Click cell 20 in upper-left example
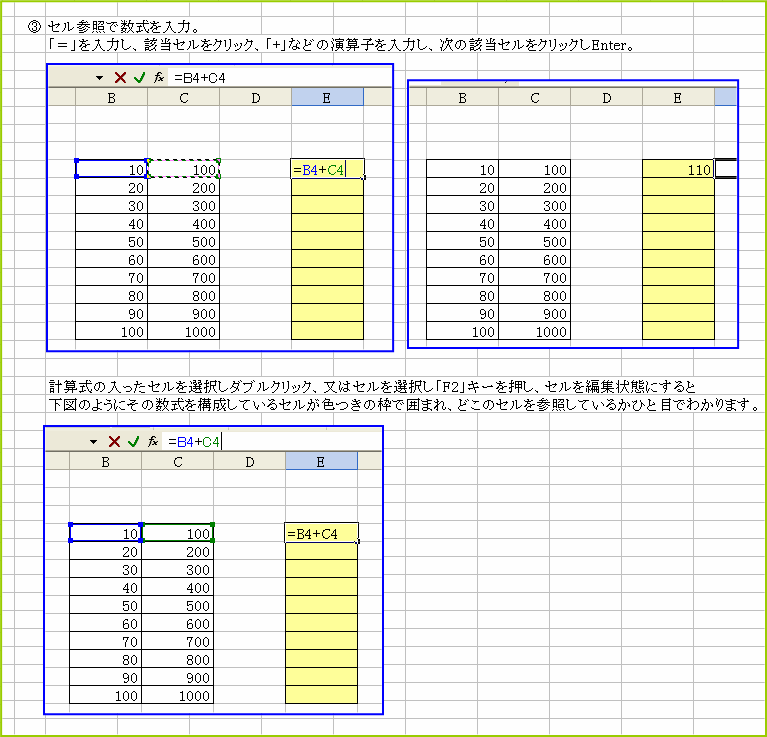 tap(112, 187)
